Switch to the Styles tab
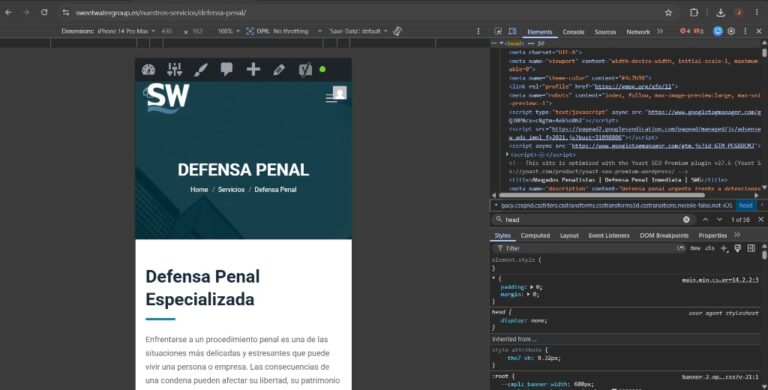The image size is (768, 390). point(502,236)
